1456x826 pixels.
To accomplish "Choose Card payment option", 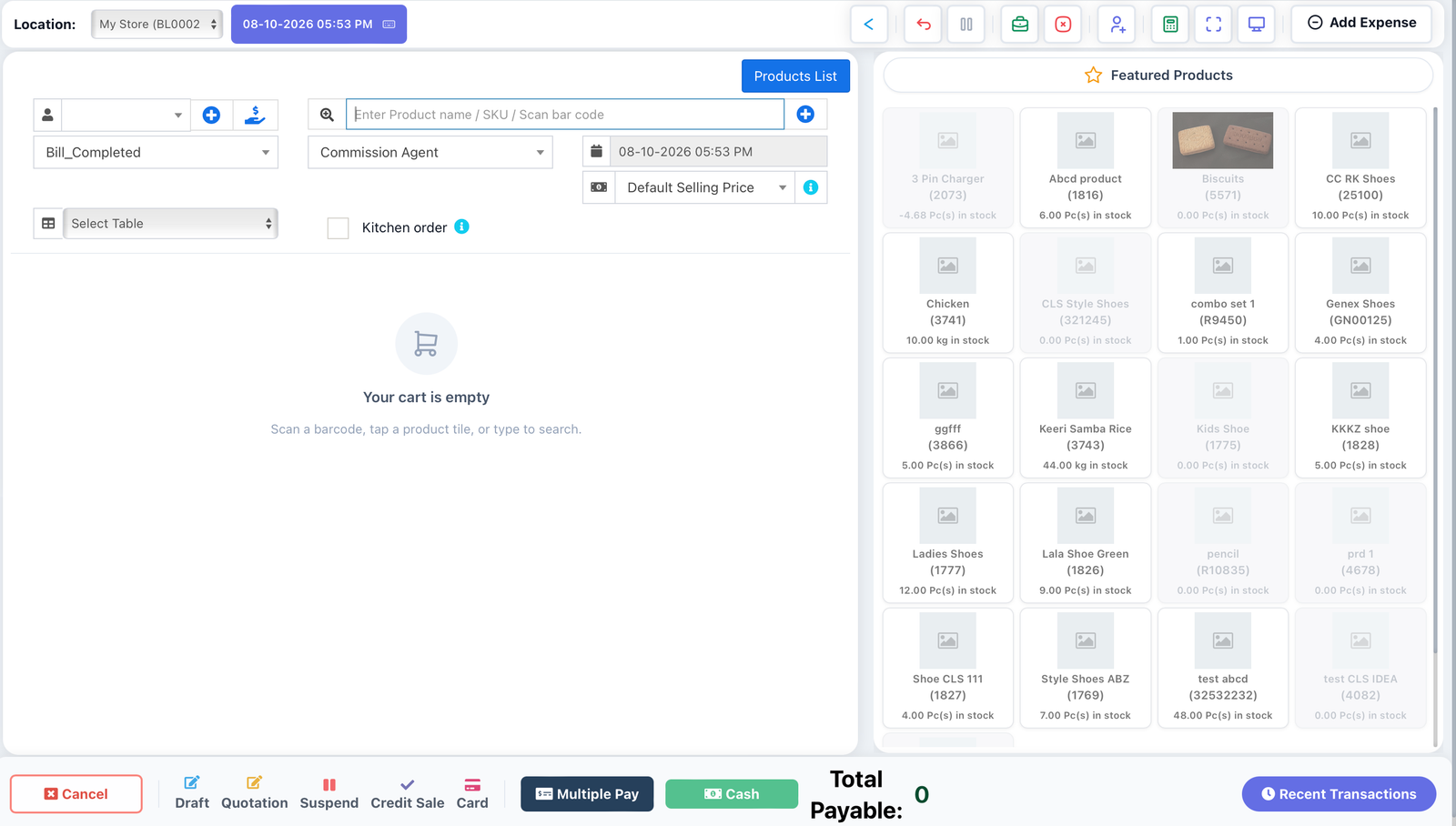I will (x=472, y=793).
